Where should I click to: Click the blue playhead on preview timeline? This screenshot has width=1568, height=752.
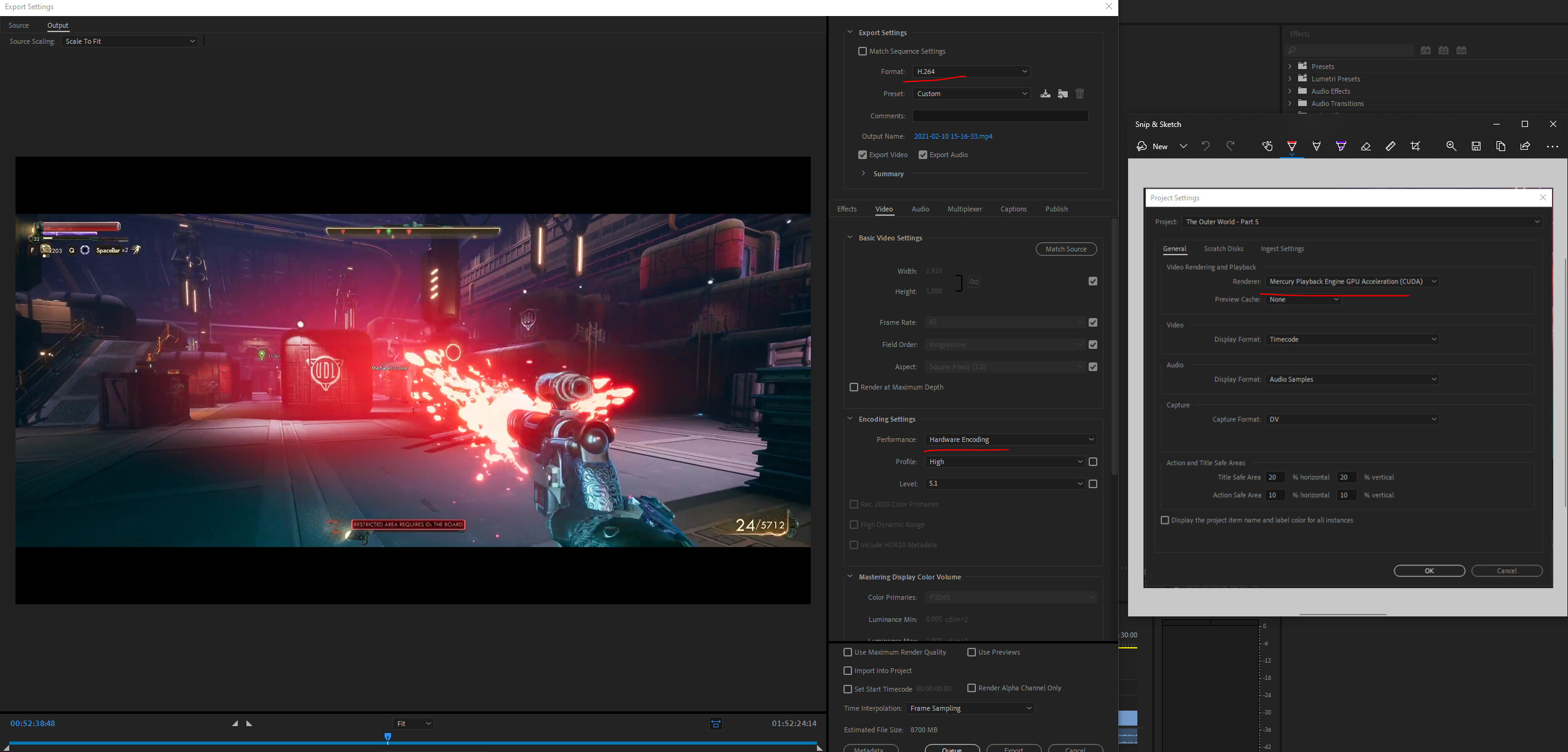388,737
